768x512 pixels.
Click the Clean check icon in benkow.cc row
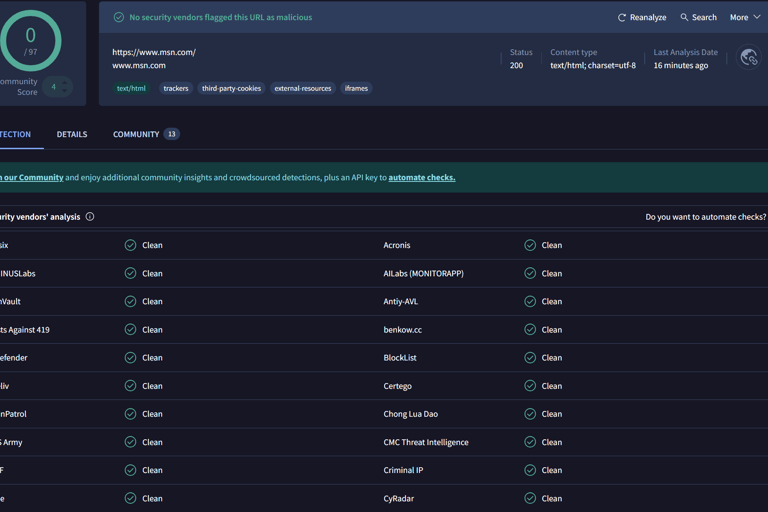(x=530, y=330)
